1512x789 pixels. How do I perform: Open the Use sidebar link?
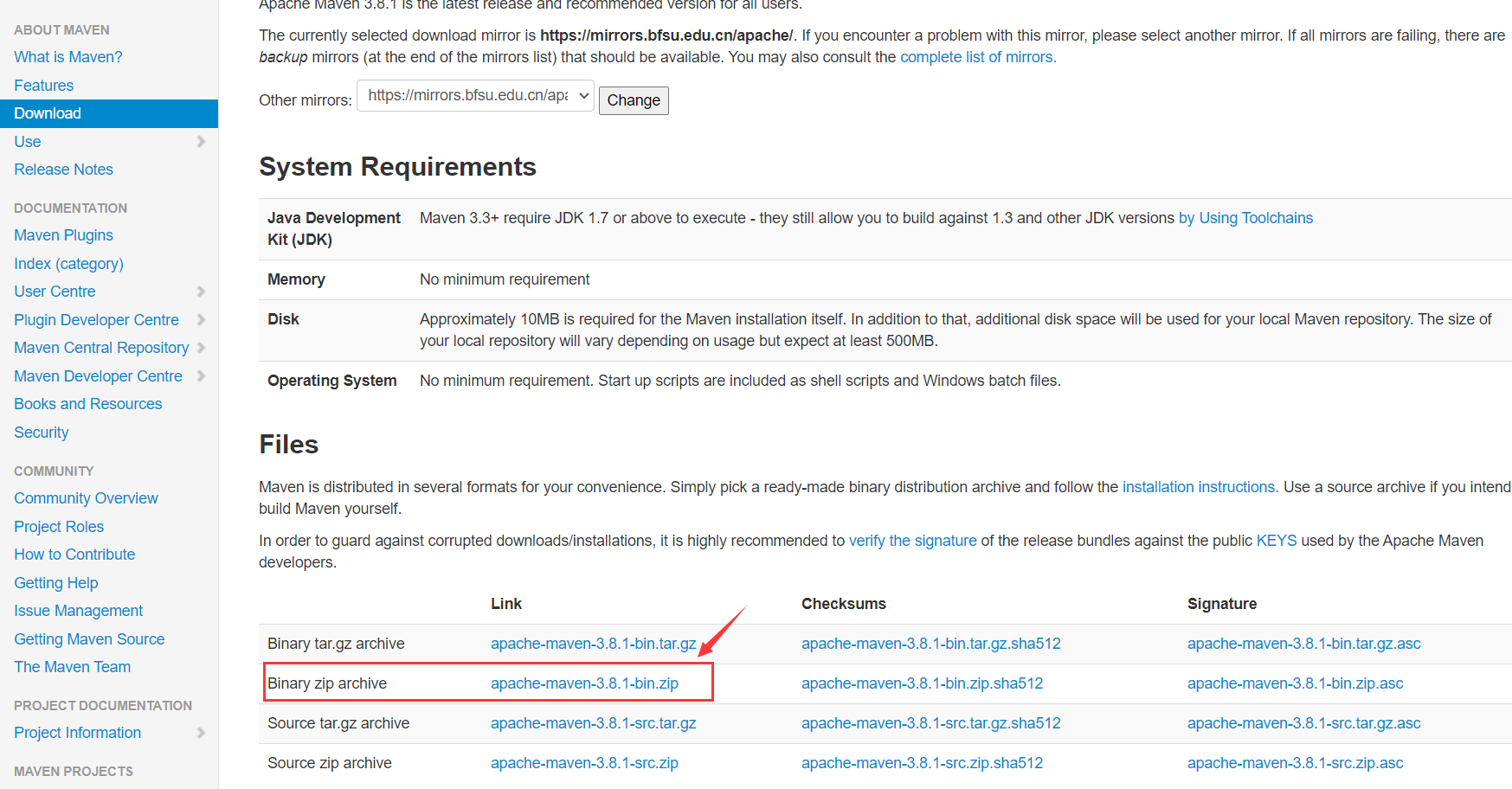pos(28,142)
